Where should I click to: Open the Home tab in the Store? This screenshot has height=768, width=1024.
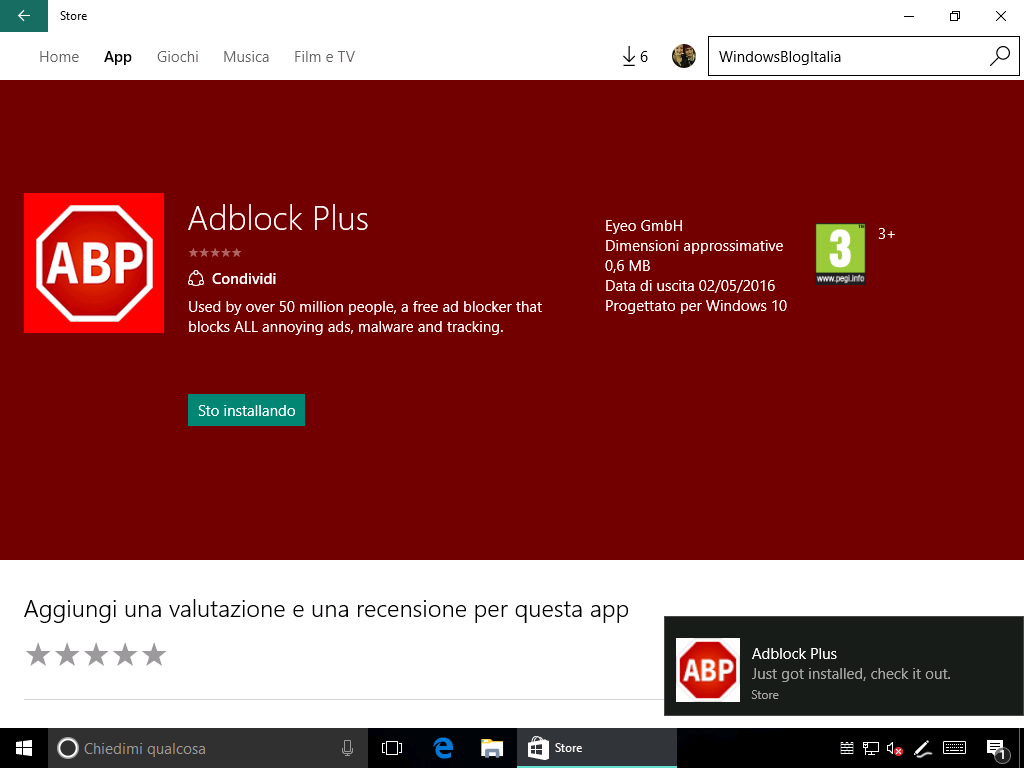[59, 57]
